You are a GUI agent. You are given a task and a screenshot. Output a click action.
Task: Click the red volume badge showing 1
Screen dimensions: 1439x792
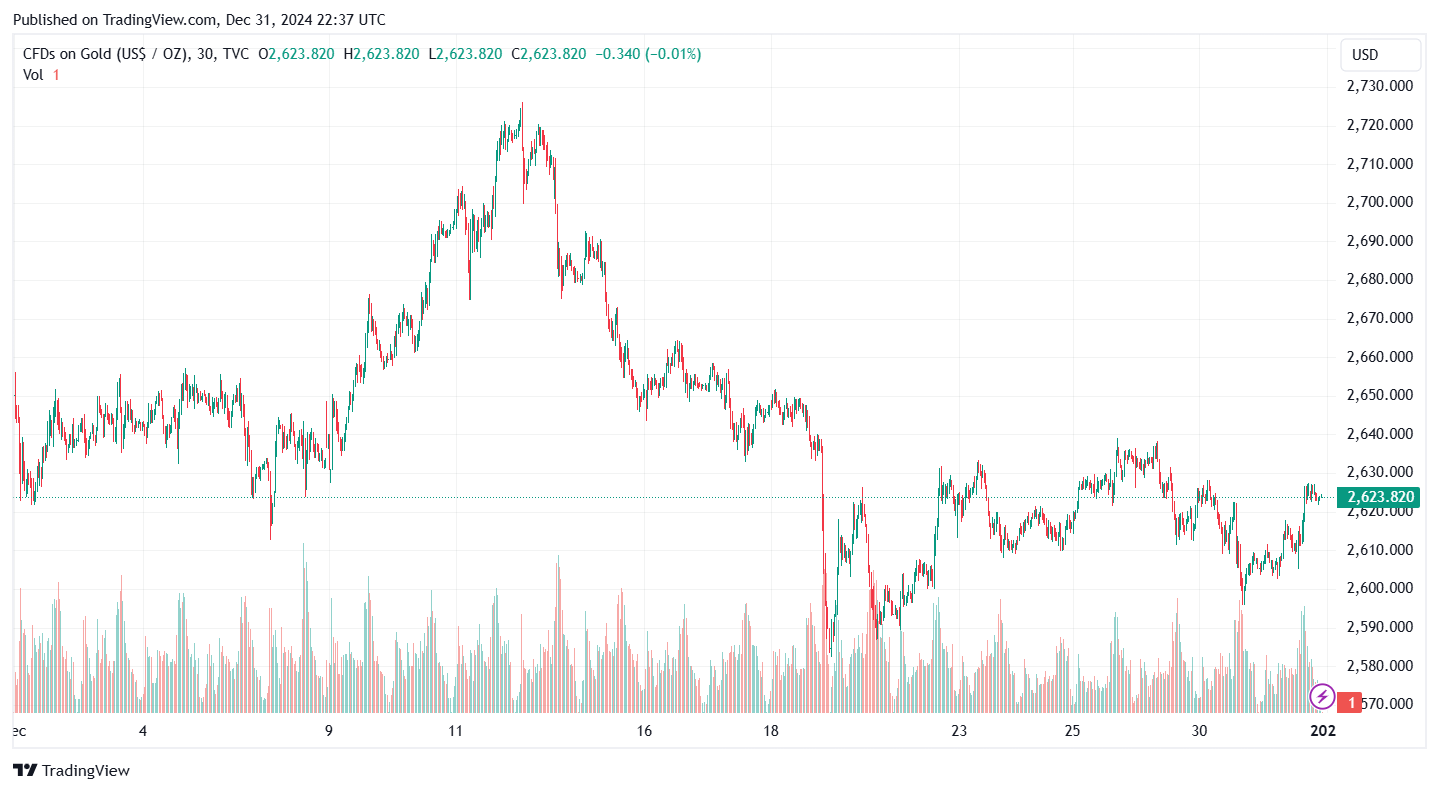pyautogui.click(x=1350, y=703)
